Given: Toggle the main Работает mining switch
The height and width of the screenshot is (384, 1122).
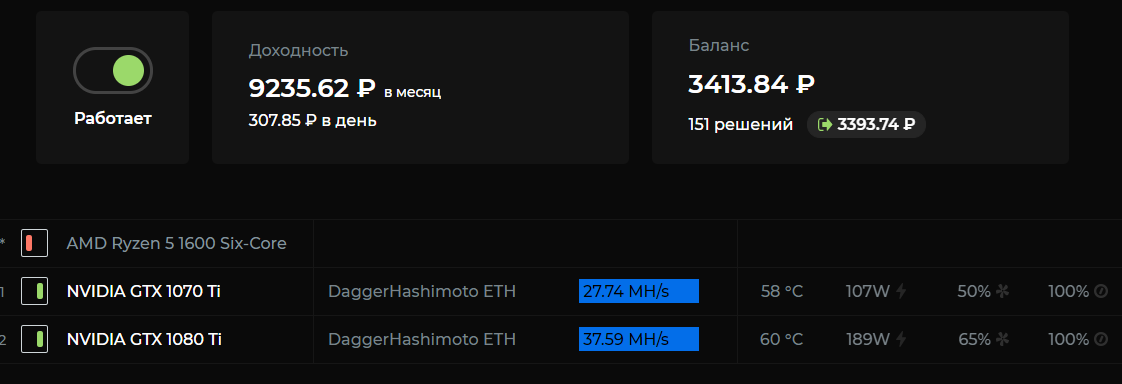Looking at the screenshot, I should 112,70.
